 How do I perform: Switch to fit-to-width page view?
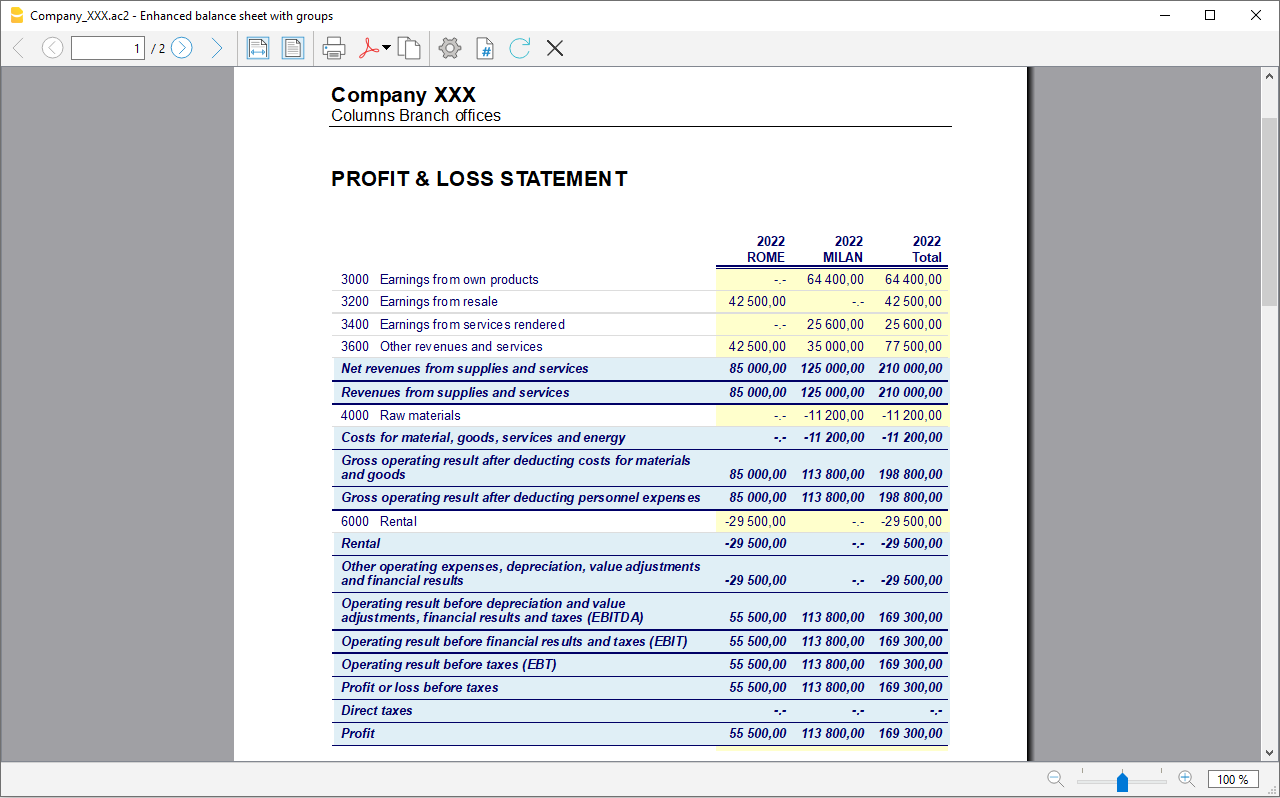click(x=258, y=47)
